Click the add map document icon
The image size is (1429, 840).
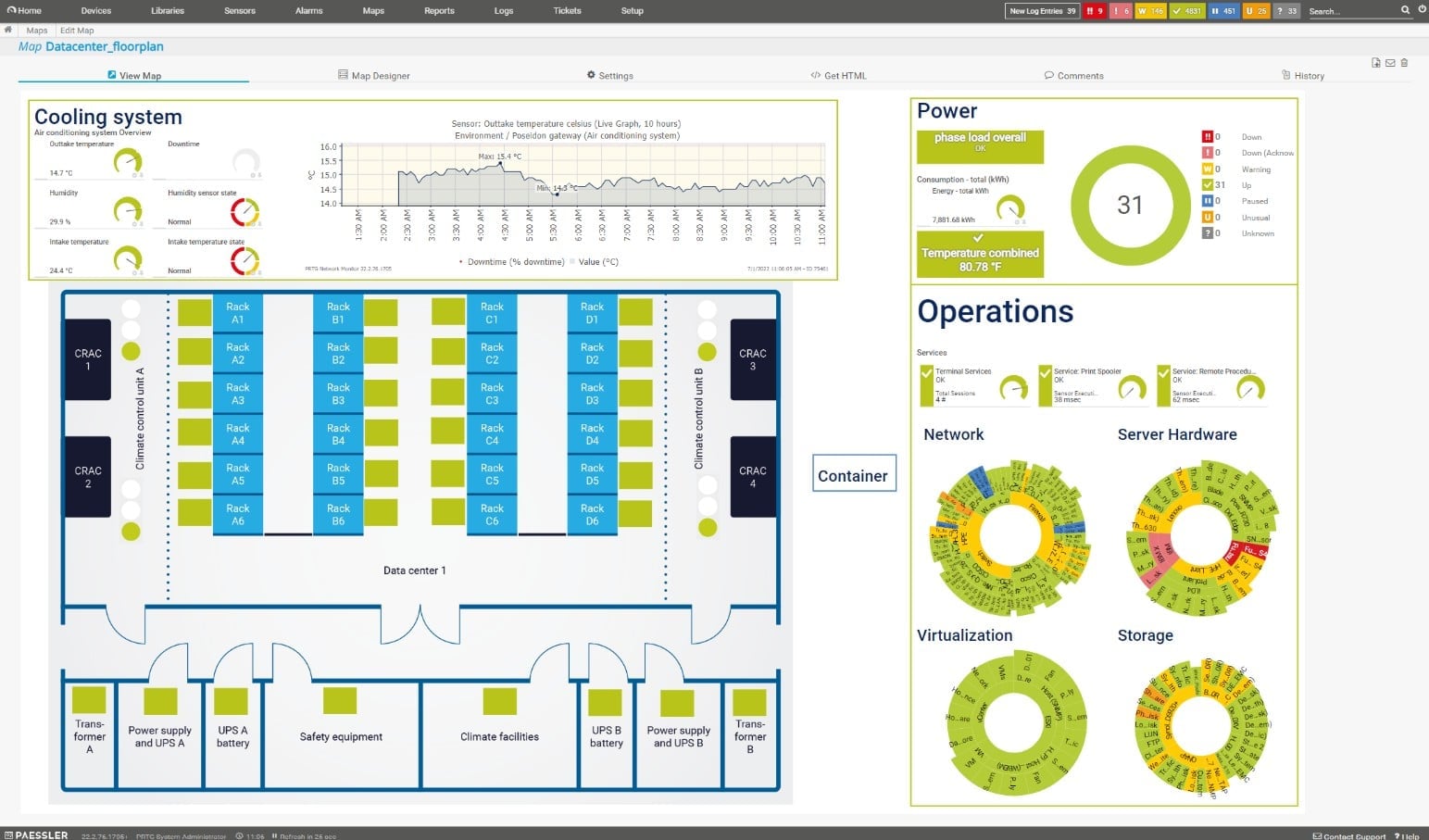click(x=1376, y=63)
